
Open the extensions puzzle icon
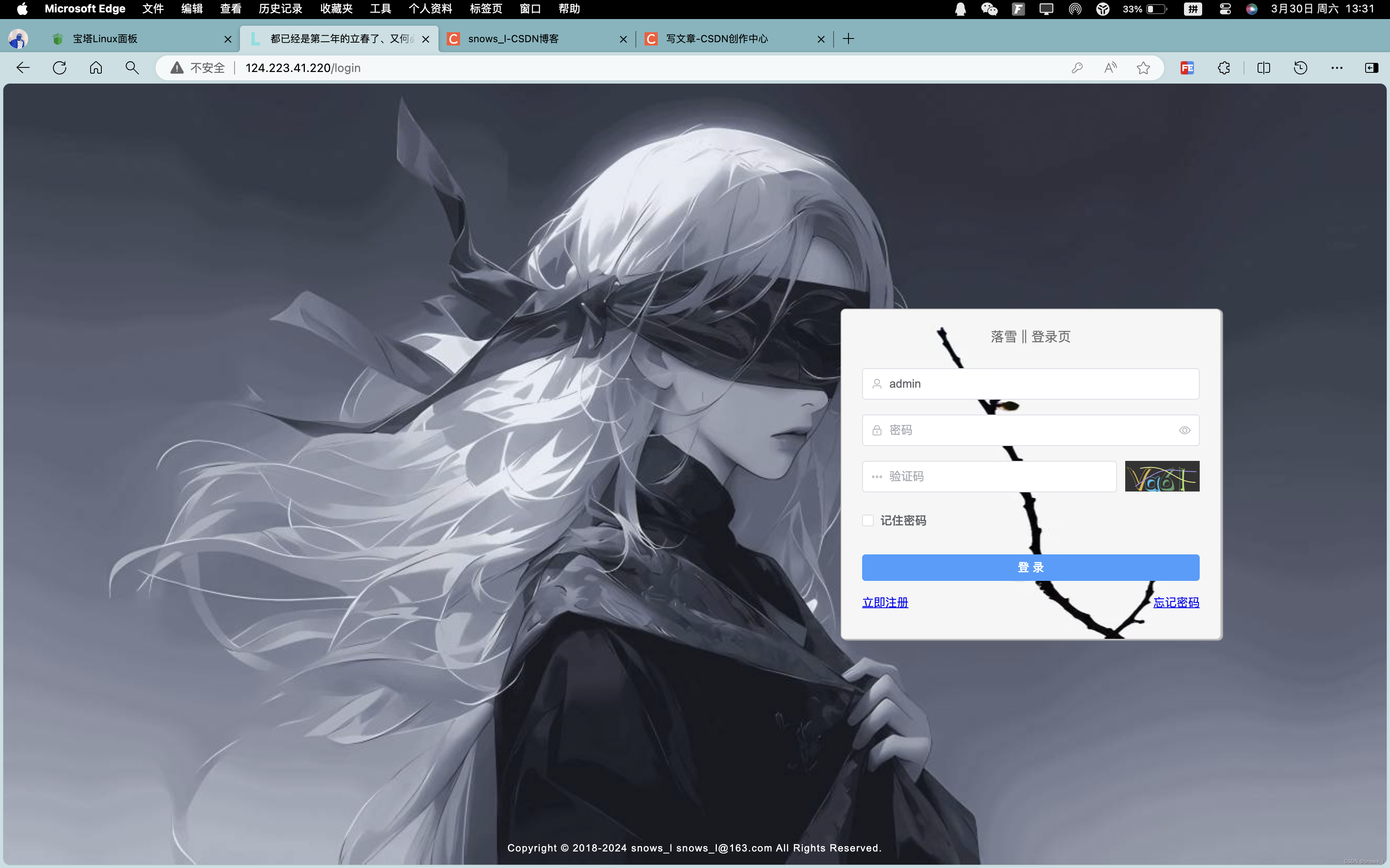1224,68
